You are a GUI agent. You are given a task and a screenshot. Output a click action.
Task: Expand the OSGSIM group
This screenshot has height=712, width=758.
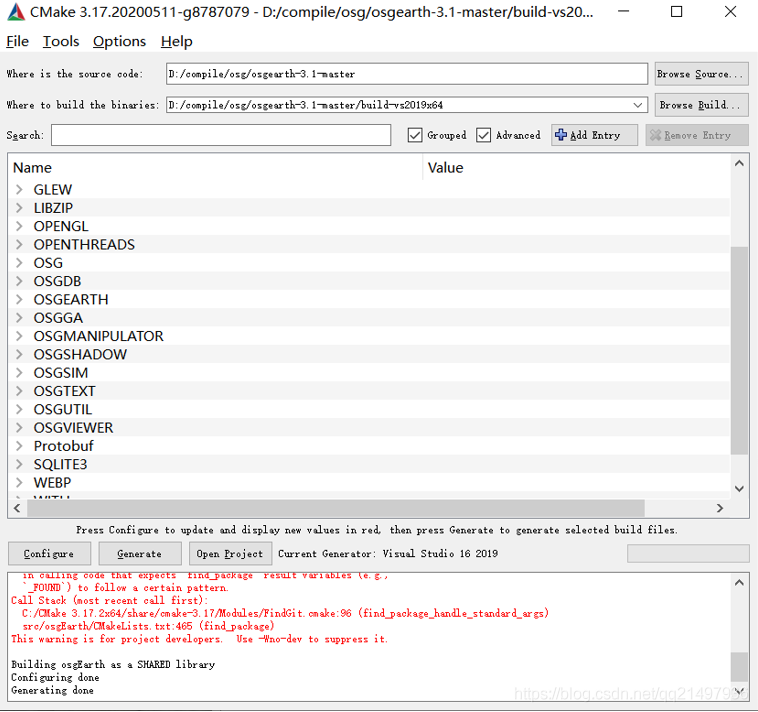pos(19,373)
